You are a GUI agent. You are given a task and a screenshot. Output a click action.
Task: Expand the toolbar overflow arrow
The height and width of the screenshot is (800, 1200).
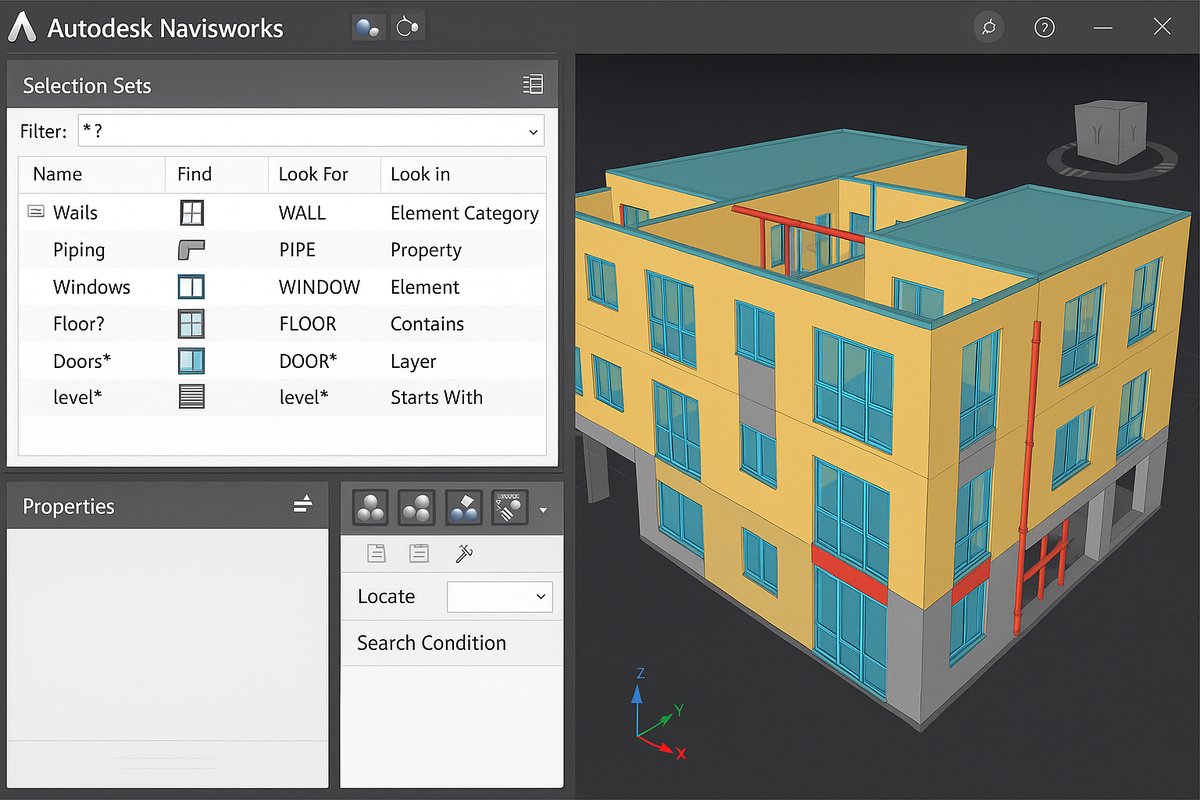pyautogui.click(x=543, y=510)
